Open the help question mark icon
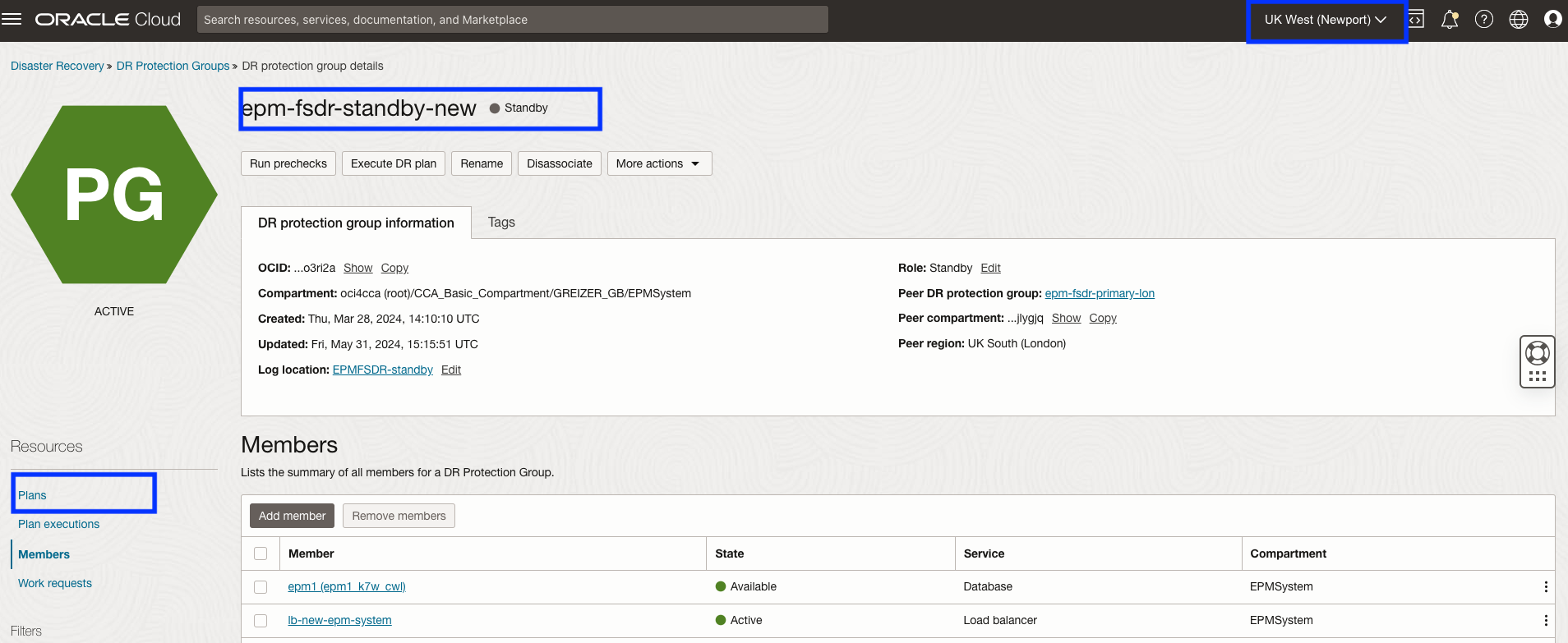Viewport: 1568px width, 643px height. 1484,19
